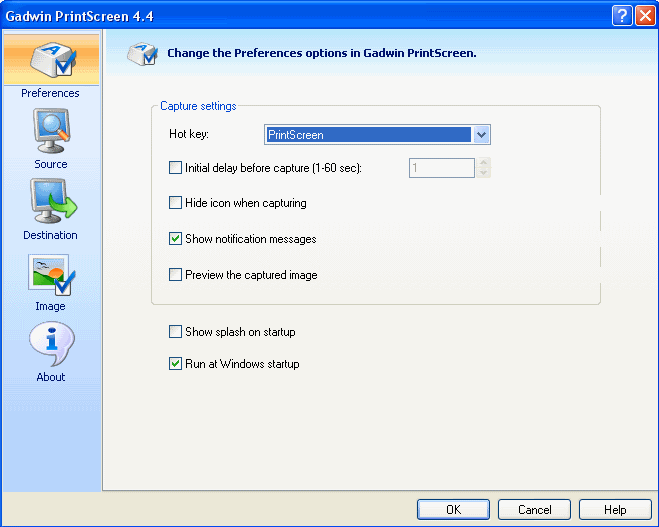Click the Image label in sidebar
The image size is (659, 527).
click(50, 306)
